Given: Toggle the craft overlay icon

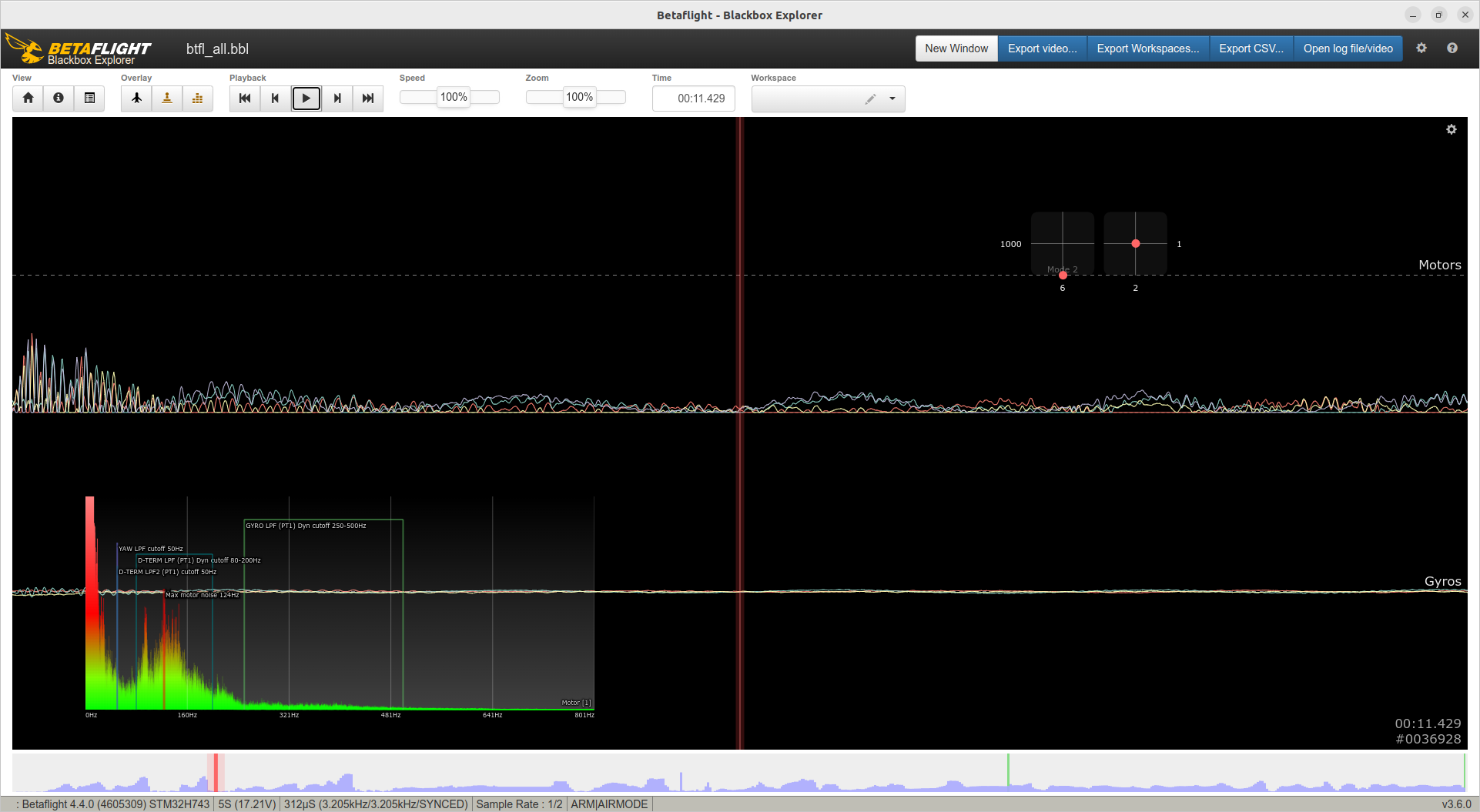Looking at the screenshot, I should tap(136, 98).
